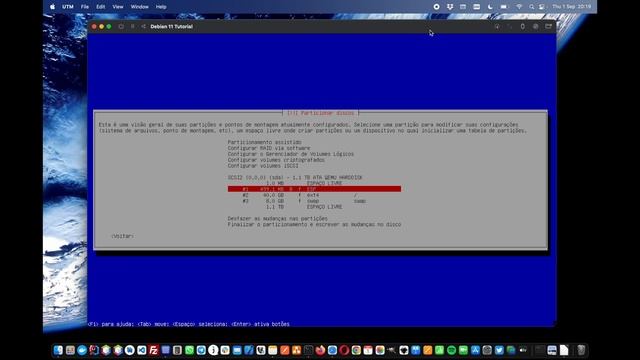Open the Apple menu
Viewport: 640px width, 360px height.
pos(52,7)
